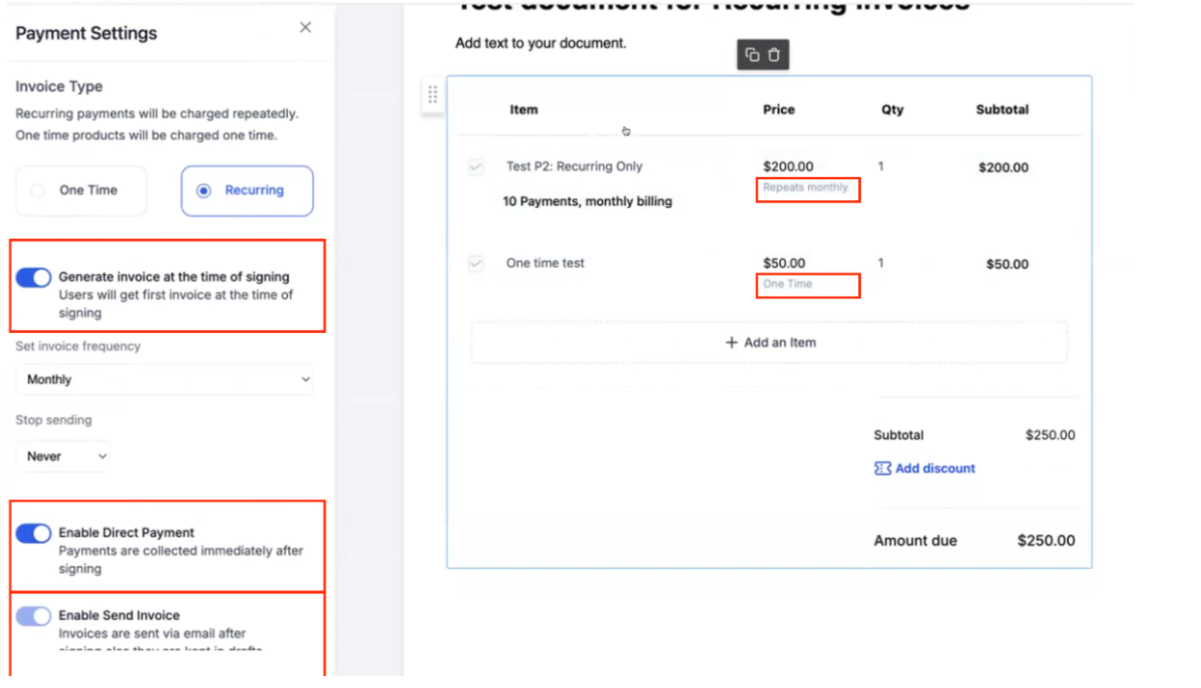Image resolution: width=1201 pixels, height=688 pixels.
Task: Edit the $200.00 price field
Action: pos(788,167)
